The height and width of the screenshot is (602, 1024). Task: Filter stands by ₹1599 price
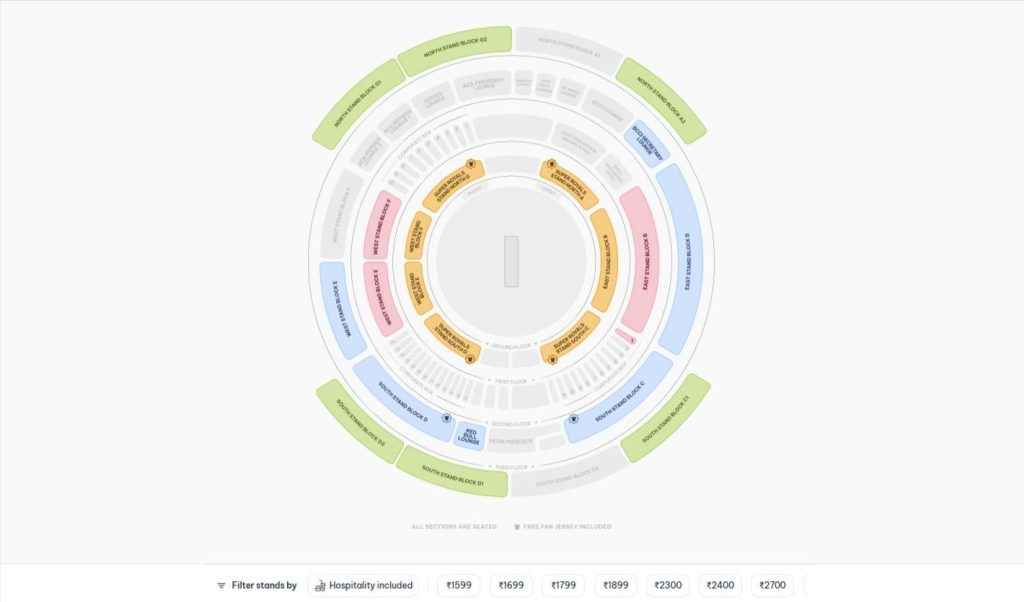pyautogui.click(x=459, y=586)
